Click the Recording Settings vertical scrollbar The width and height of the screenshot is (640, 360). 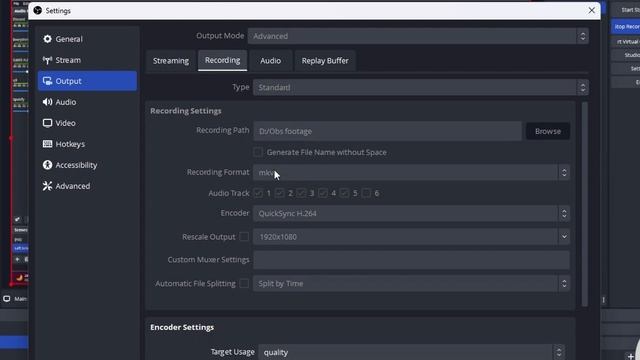[584, 204]
